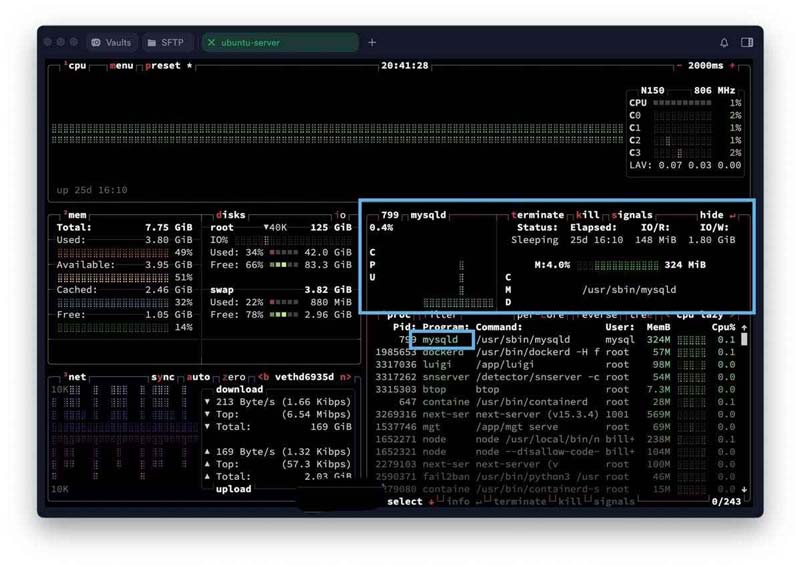Click the process list scrollbar
Screen dimensions: 800x566
point(743,410)
